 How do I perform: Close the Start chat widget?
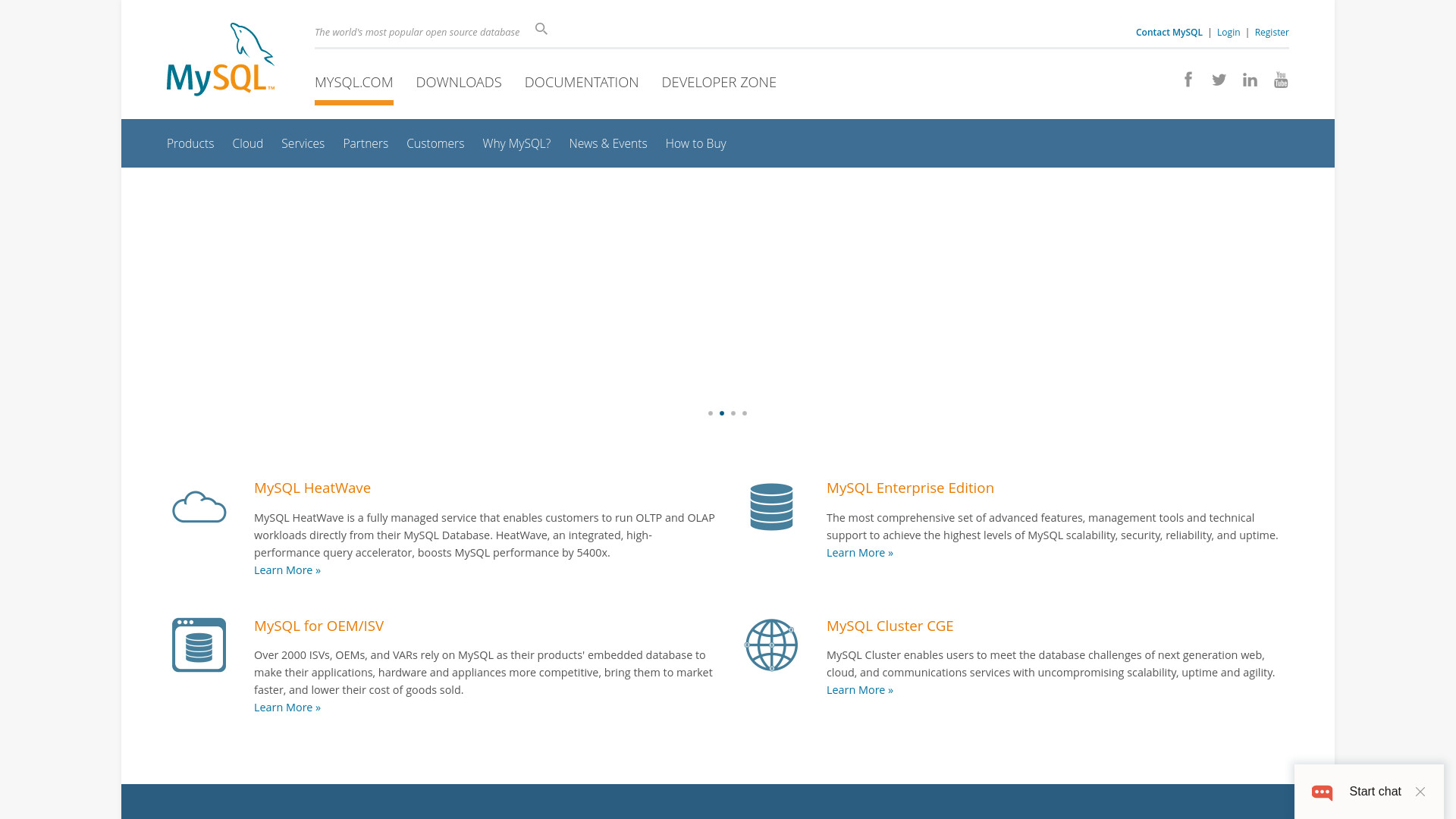coord(1420,792)
